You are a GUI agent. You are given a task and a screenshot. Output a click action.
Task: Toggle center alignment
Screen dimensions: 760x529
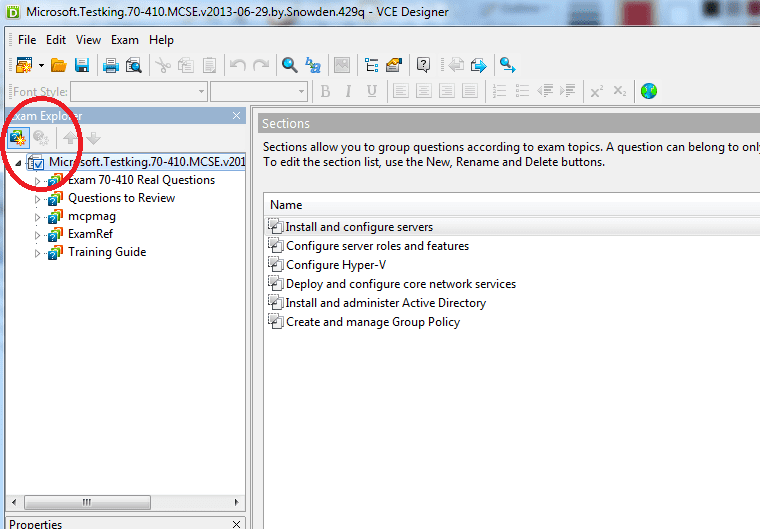[x=424, y=91]
